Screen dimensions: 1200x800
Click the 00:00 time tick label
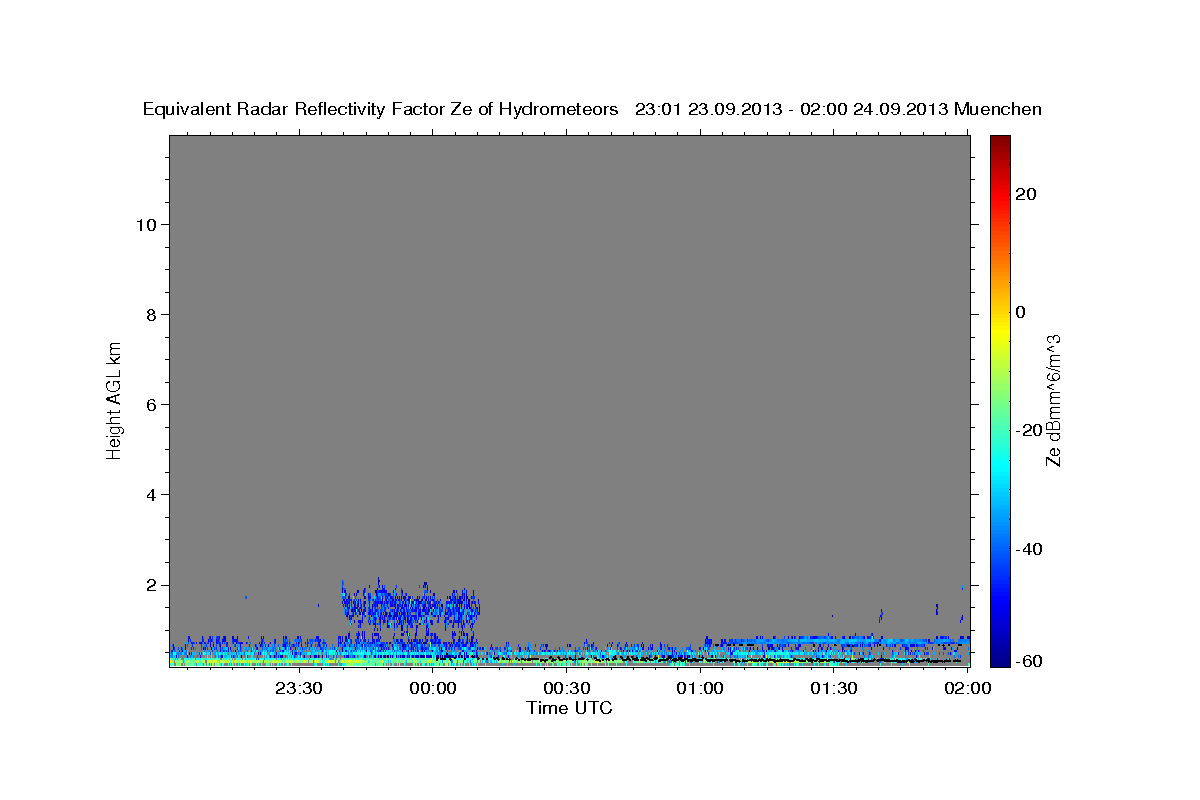coord(433,688)
